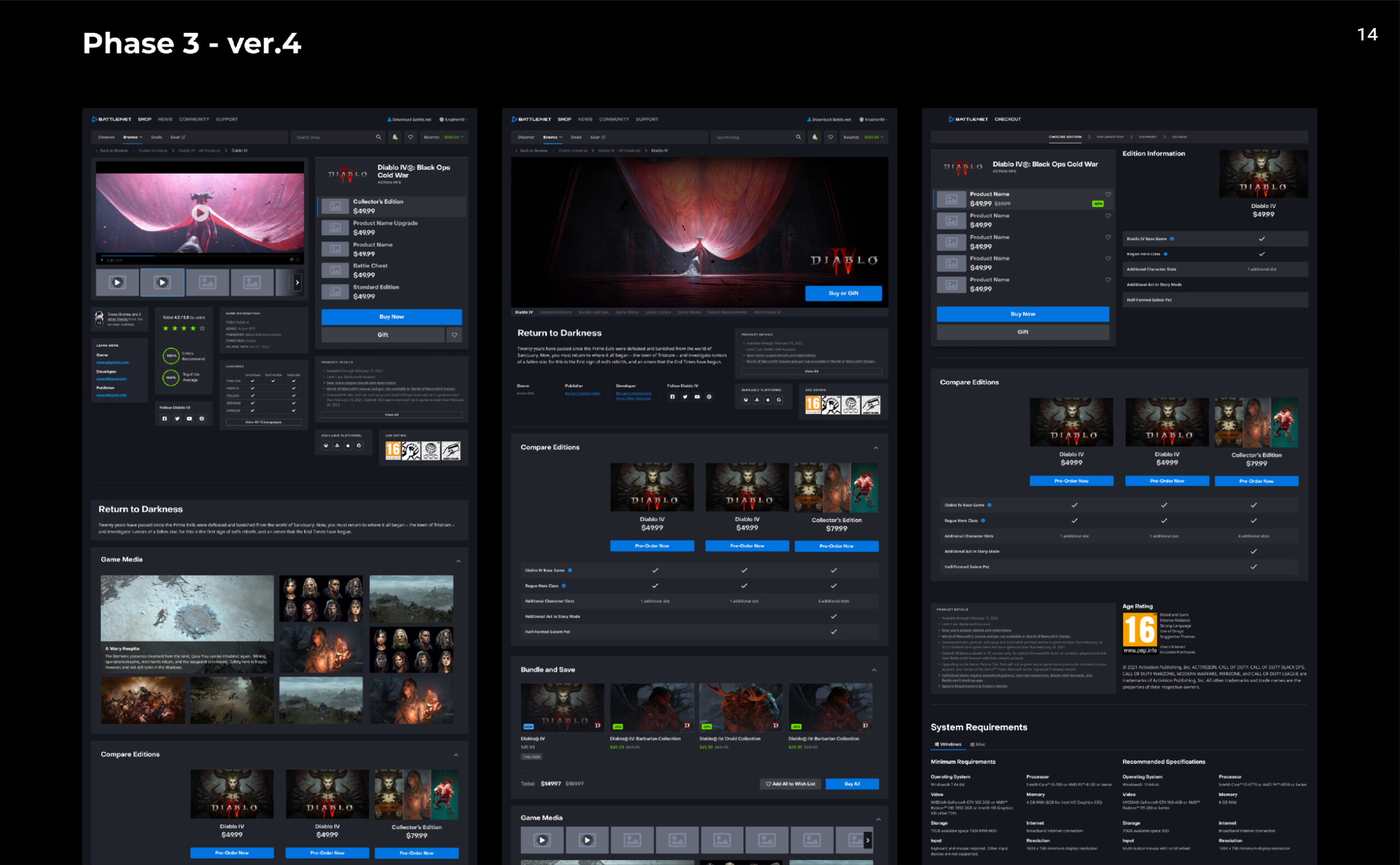Screen dimensions: 1400x865
Task: Click Add All to Wish List button
Action: click(x=791, y=784)
